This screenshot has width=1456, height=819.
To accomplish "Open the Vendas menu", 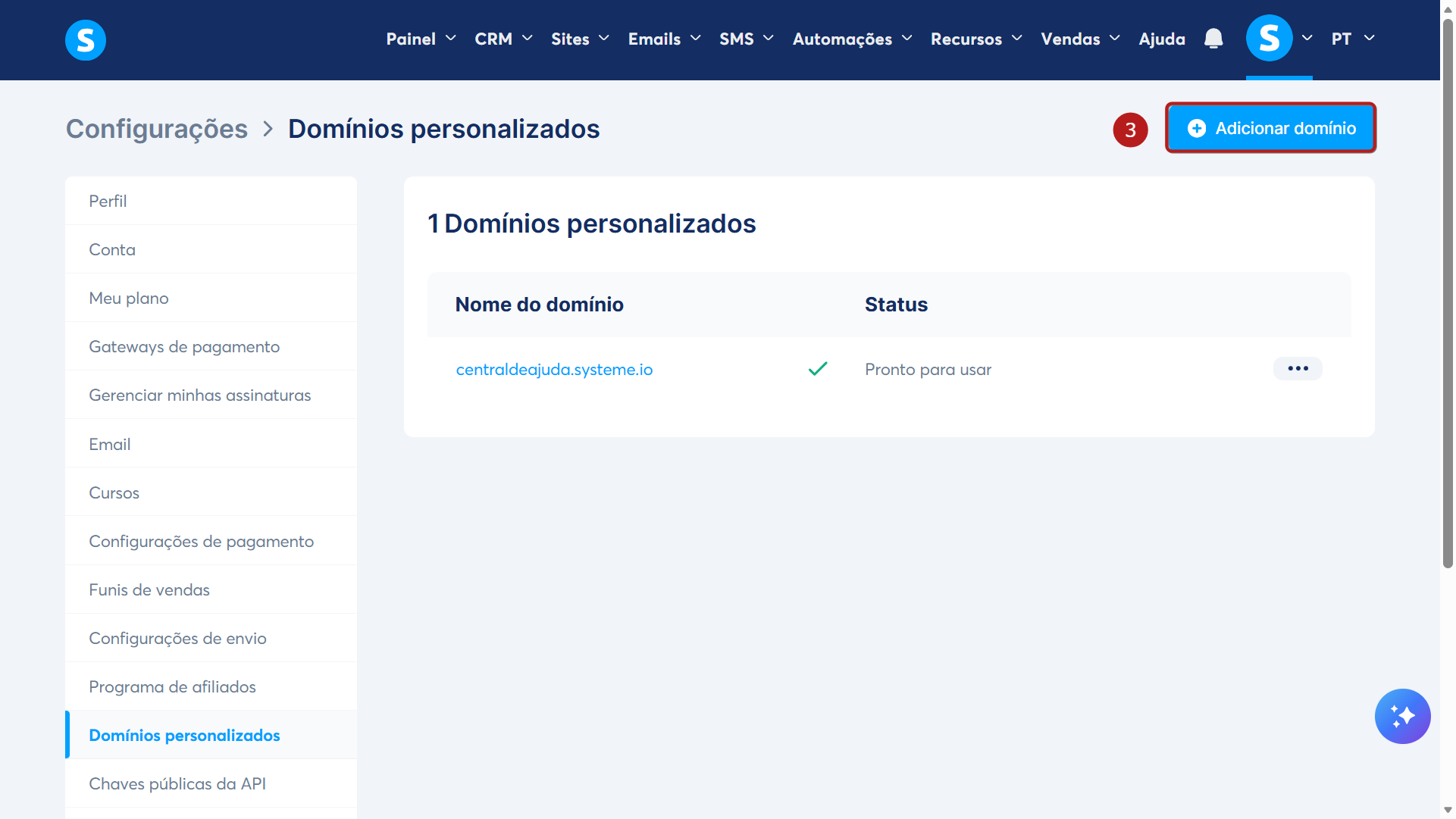I will tap(1079, 39).
